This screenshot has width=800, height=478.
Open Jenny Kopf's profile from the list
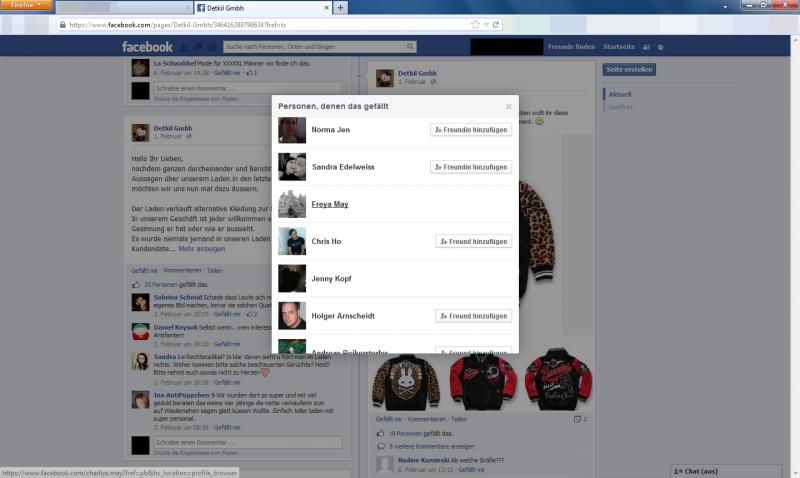(332, 279)
